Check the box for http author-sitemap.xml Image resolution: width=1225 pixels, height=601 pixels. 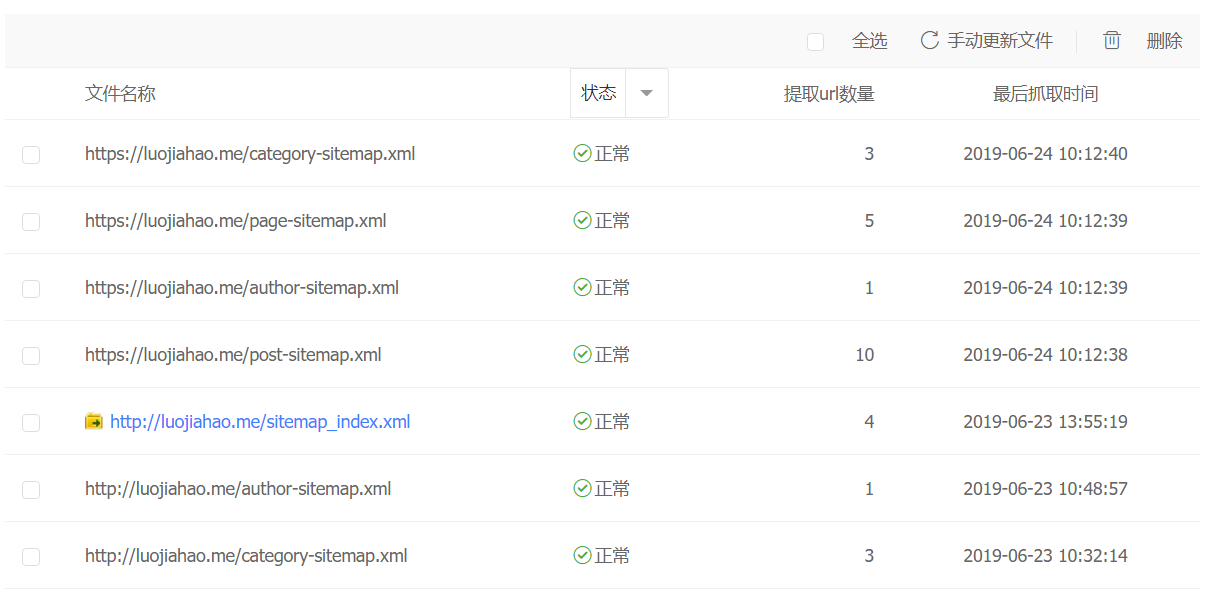(31, 490)
